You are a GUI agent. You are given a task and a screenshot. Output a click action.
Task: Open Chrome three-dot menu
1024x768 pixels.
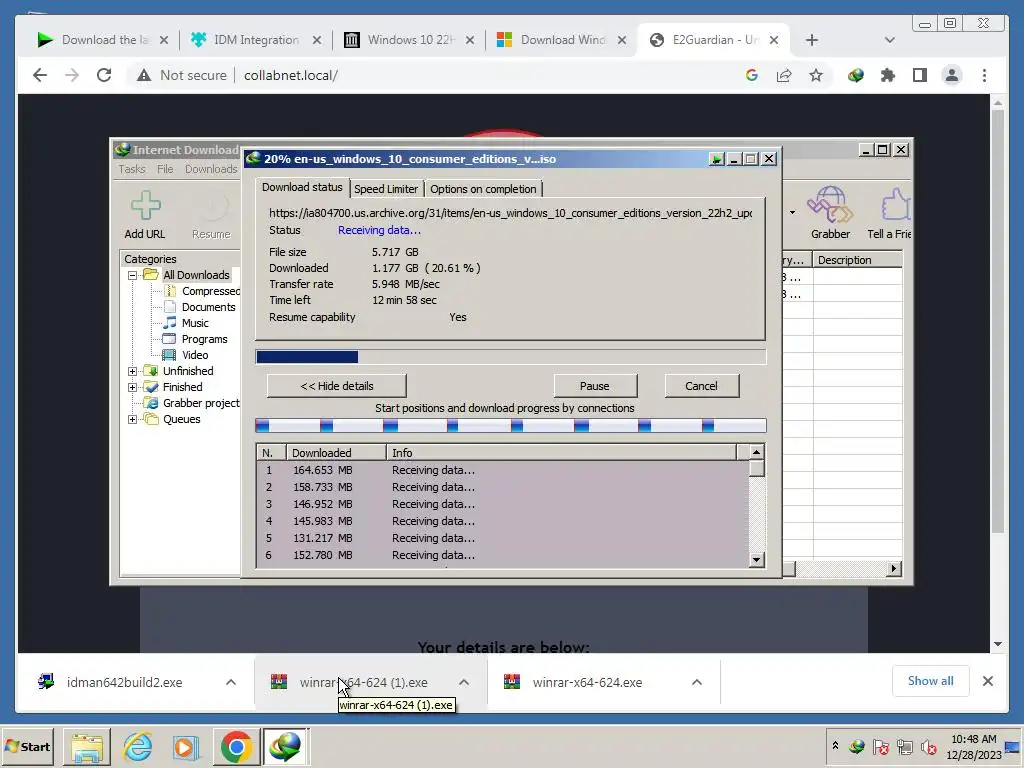pyautogui.click(x=984, y=75)
